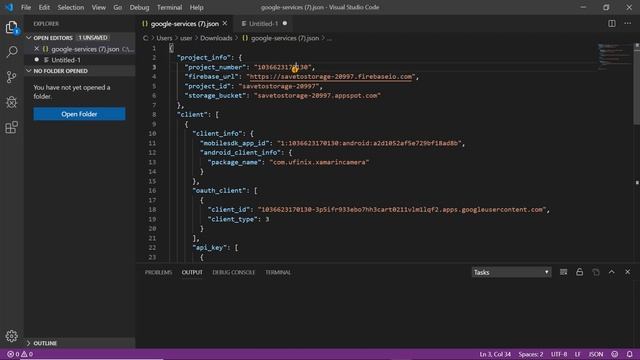Select Untitled-1 in Open Editors list

65,60
